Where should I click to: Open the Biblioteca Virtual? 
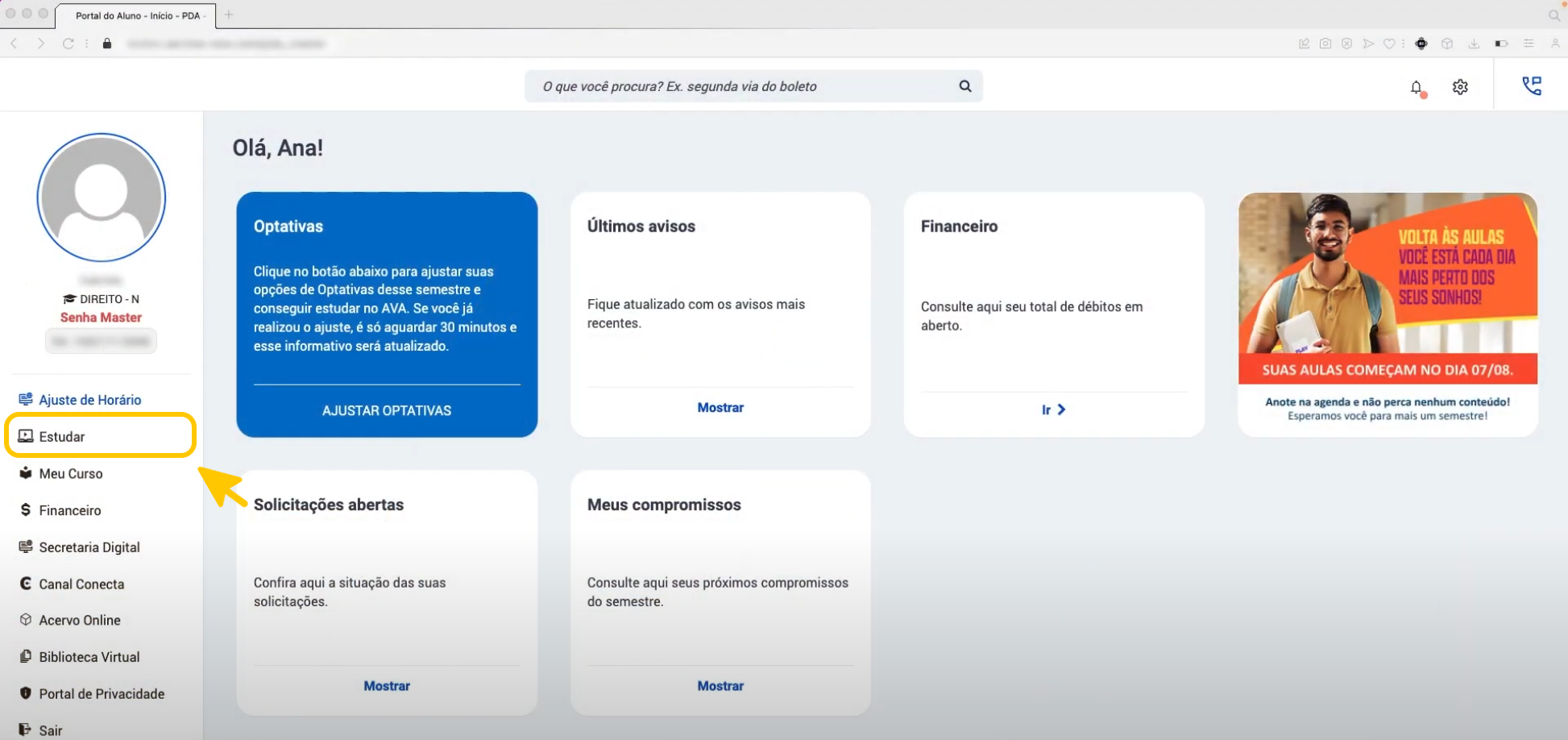coord(89,656)
